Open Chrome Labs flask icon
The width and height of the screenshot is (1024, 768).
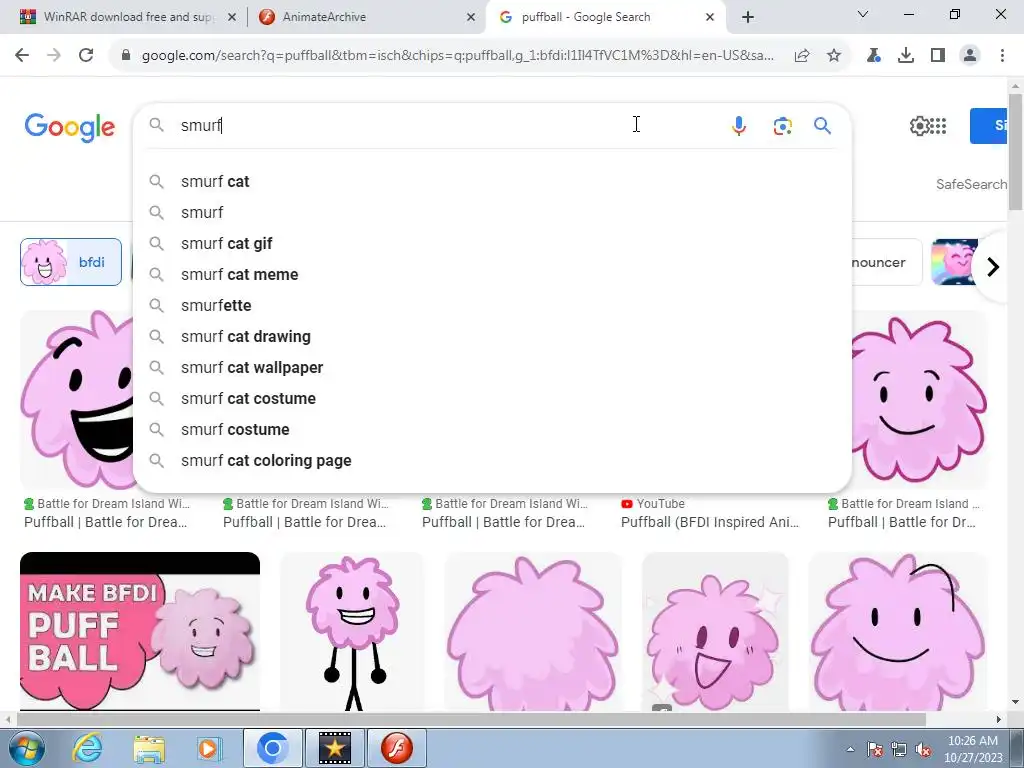873,56
